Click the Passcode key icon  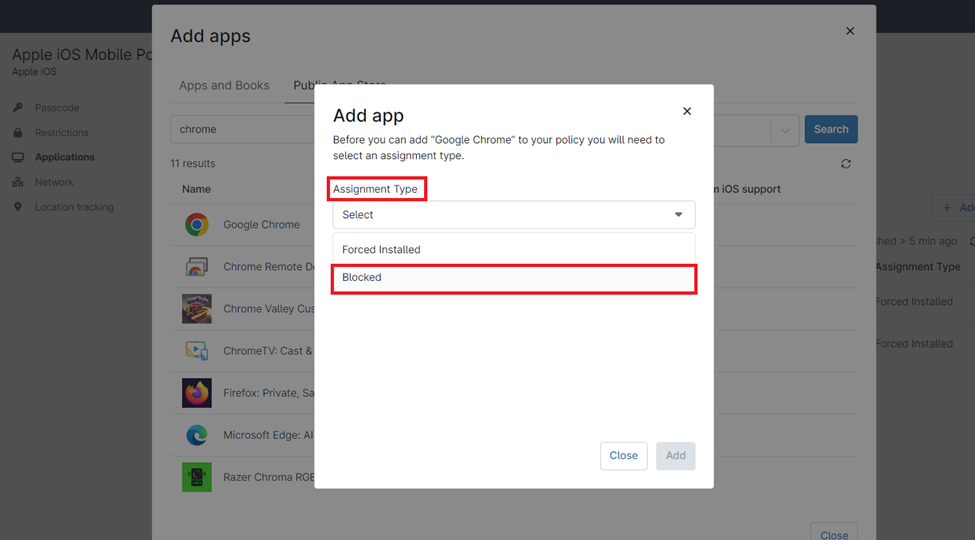point(18,108)
